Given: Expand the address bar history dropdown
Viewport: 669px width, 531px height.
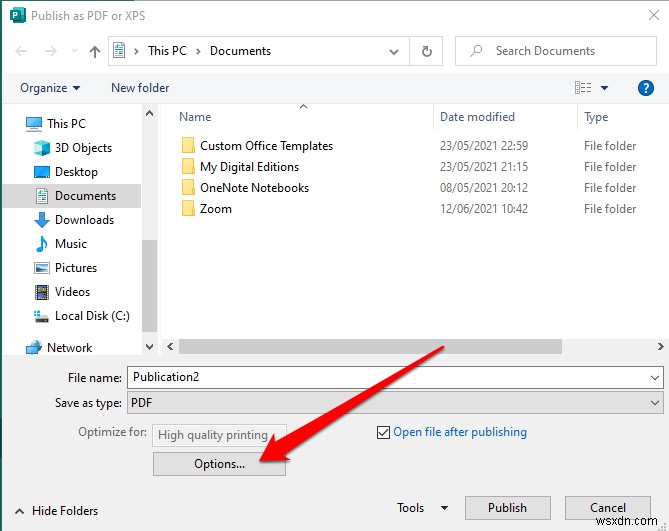Looking at the screenshot, I should tap(394, 52).
